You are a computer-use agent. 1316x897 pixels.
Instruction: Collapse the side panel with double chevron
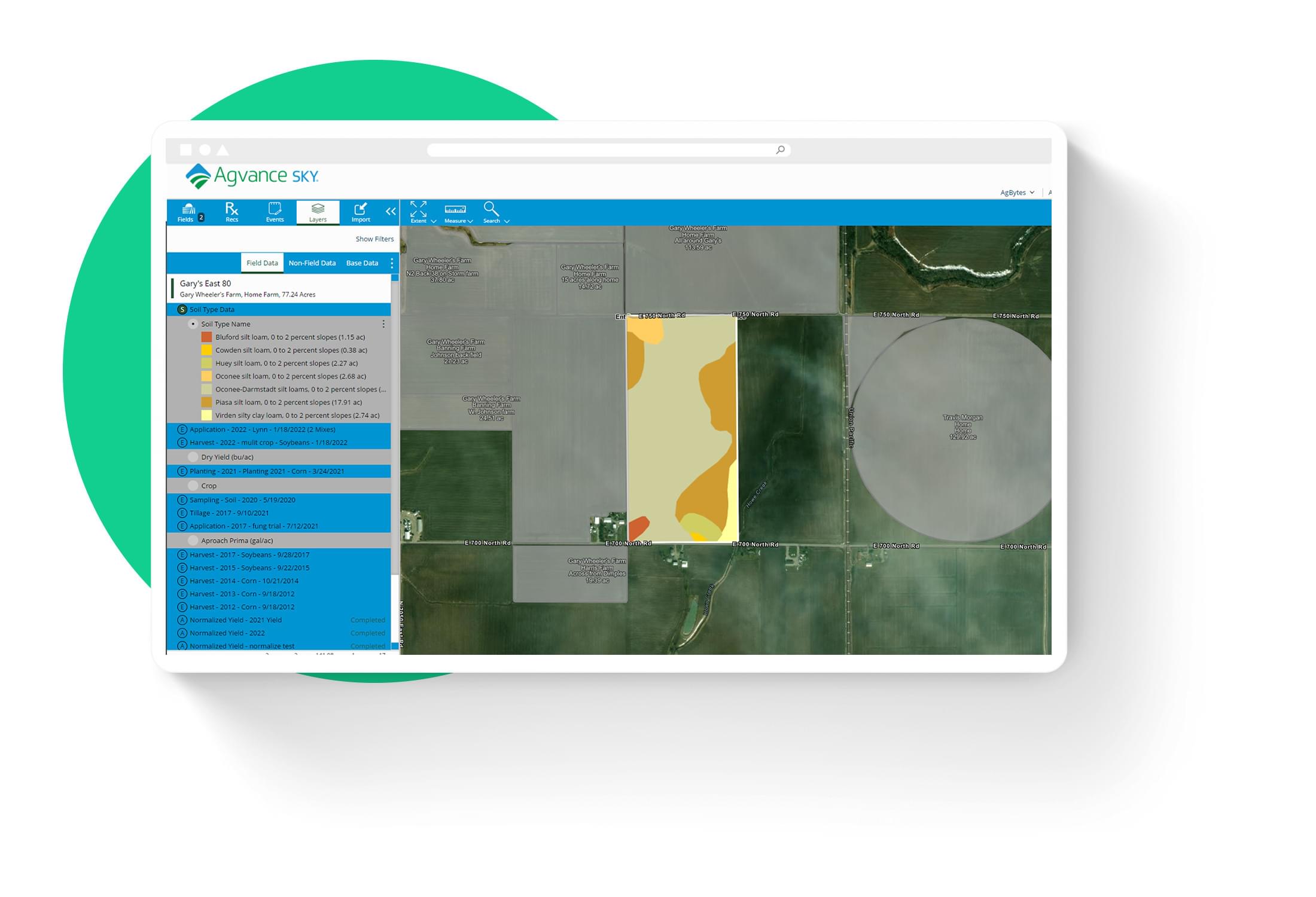pos(391,211)
